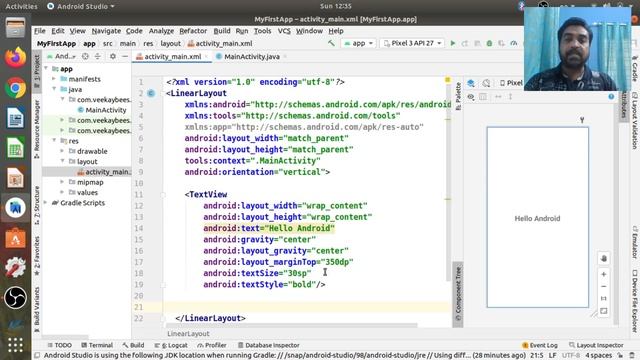Activate the pan hand tool in the preview
The image size is (640, 360).
coord(604,258)
